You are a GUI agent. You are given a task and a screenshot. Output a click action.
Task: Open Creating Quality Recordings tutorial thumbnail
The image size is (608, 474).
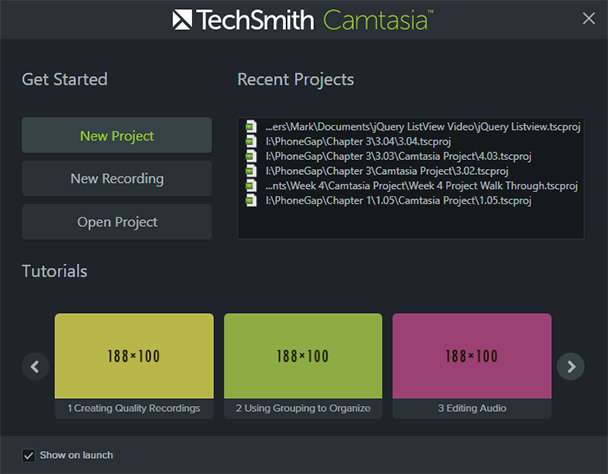(x=134, y=356)
